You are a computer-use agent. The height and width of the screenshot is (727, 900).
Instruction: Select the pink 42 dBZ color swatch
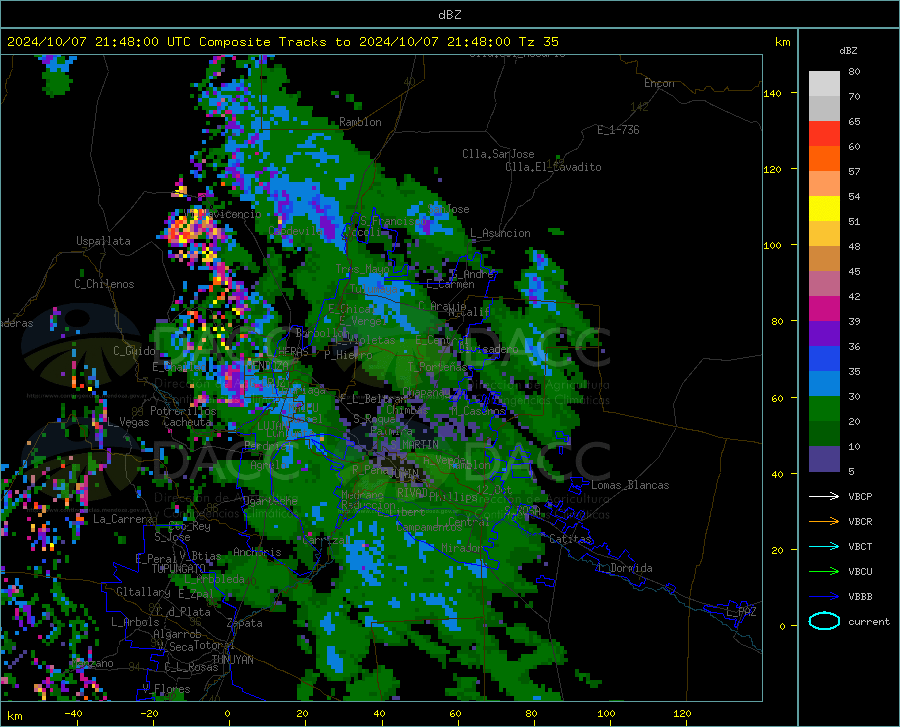[824, 284]
